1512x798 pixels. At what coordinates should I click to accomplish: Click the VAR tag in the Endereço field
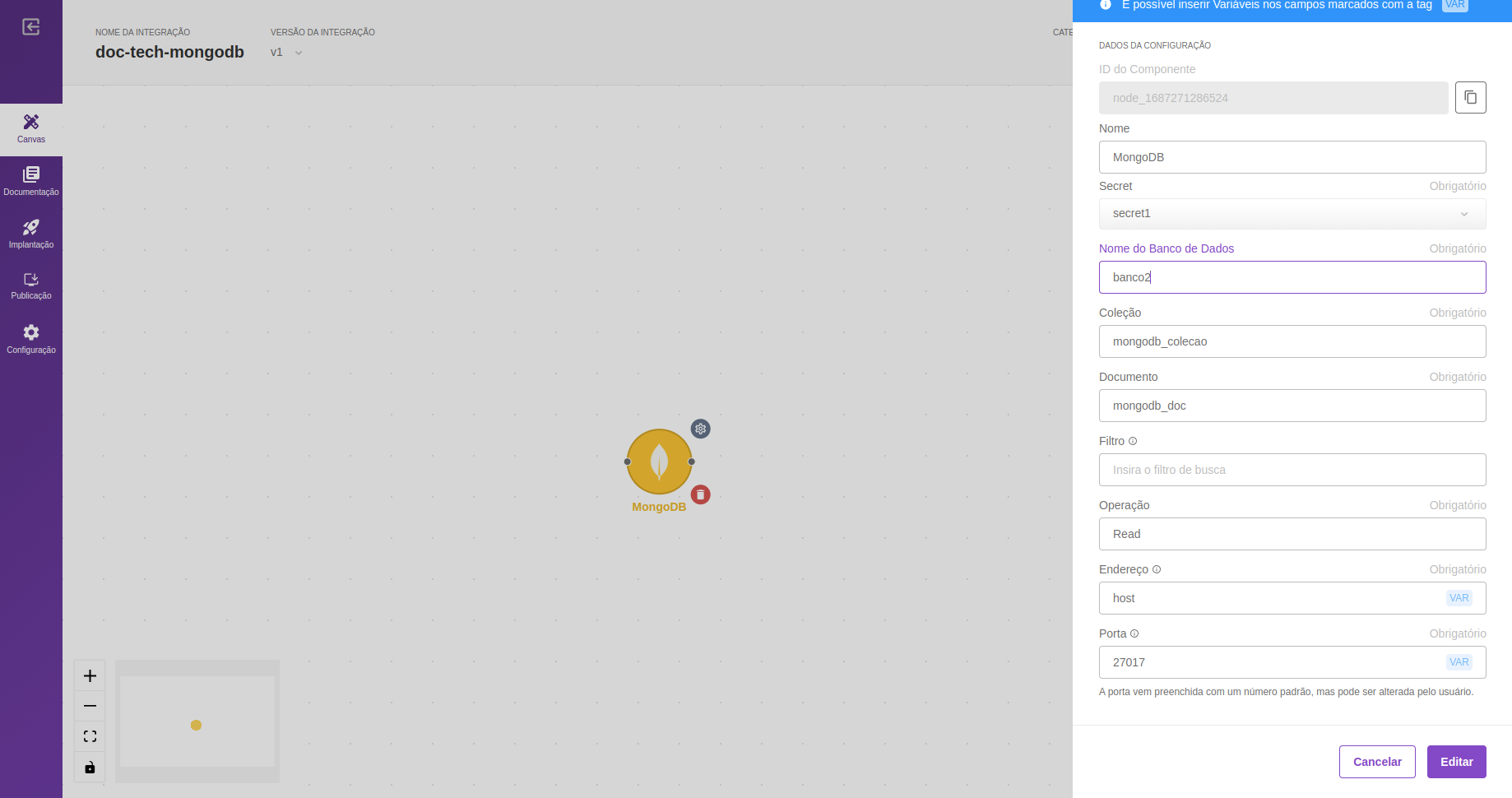[1459, 598]
